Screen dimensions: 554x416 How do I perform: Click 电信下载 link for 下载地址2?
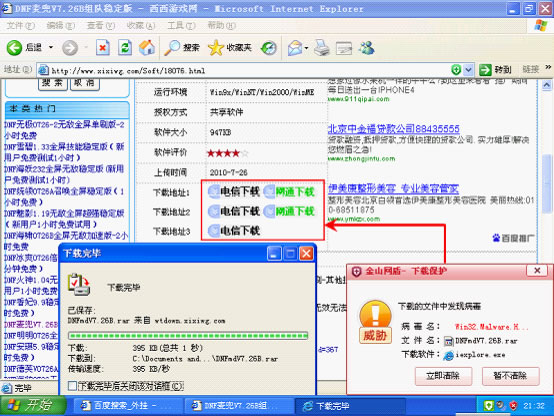234,211
